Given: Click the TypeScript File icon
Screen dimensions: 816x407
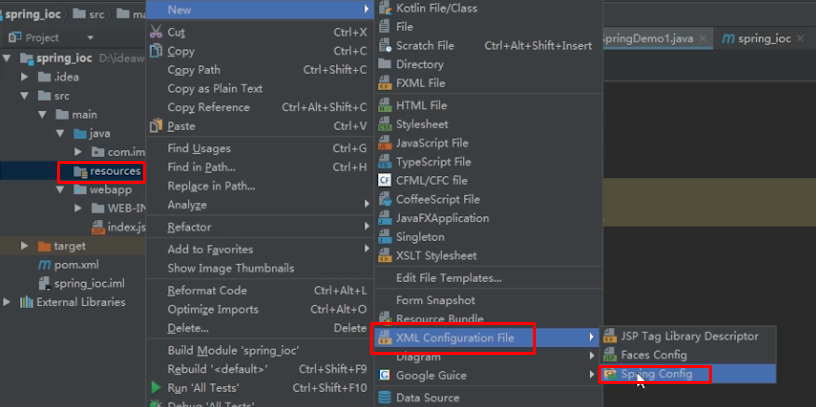Looking at the screenshot, I should coord(385,161).
